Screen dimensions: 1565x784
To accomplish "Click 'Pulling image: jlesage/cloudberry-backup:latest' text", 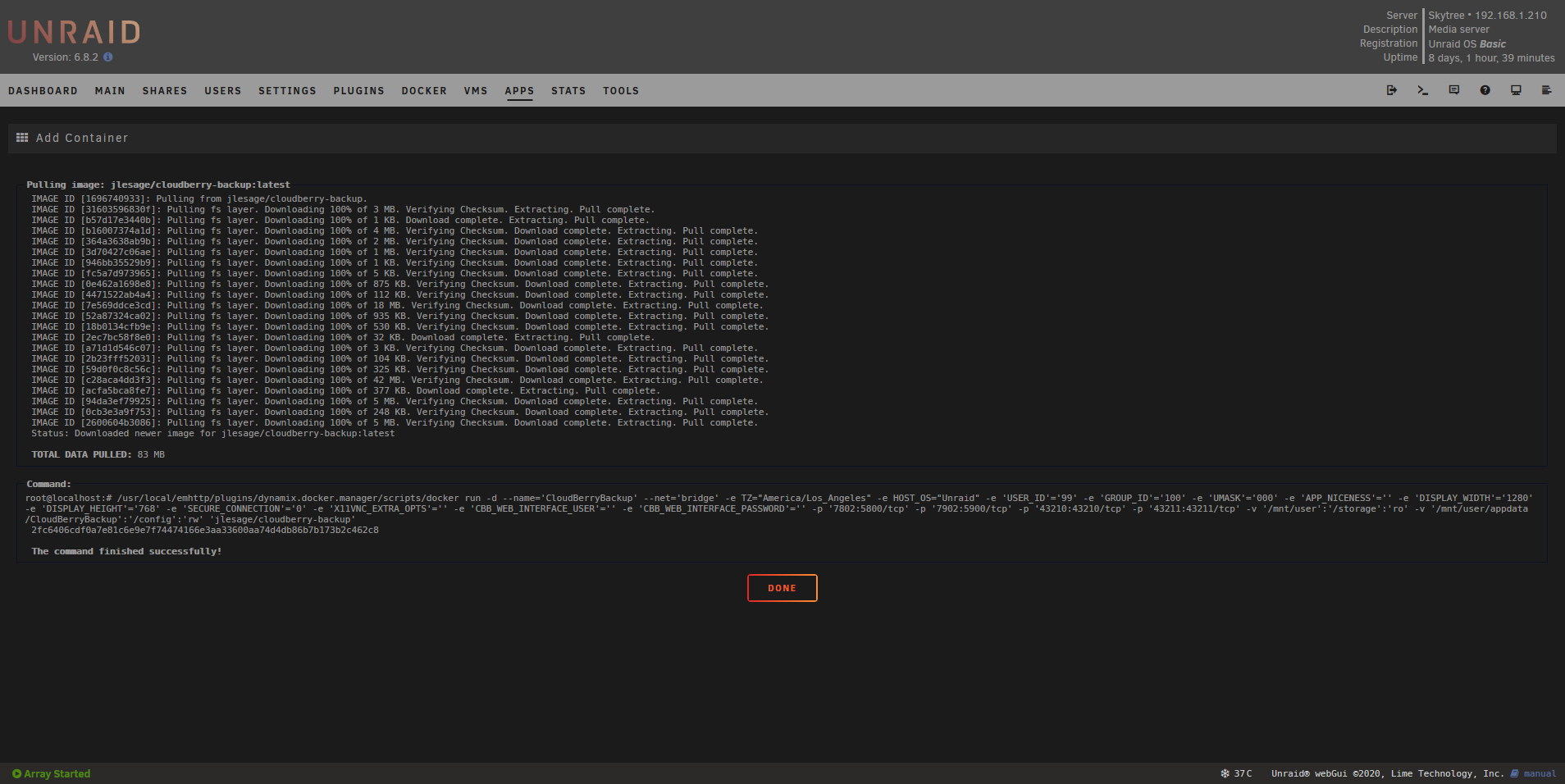I will pos(158,185).
